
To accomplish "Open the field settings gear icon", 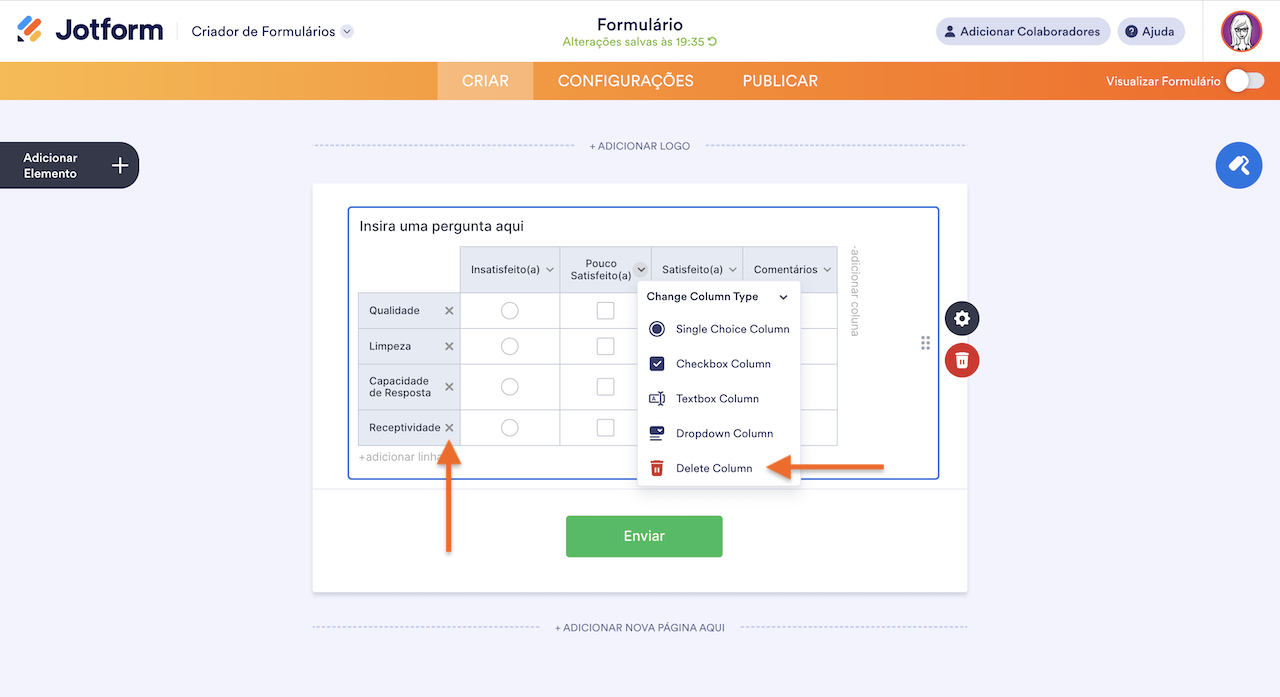I will 962,319.
